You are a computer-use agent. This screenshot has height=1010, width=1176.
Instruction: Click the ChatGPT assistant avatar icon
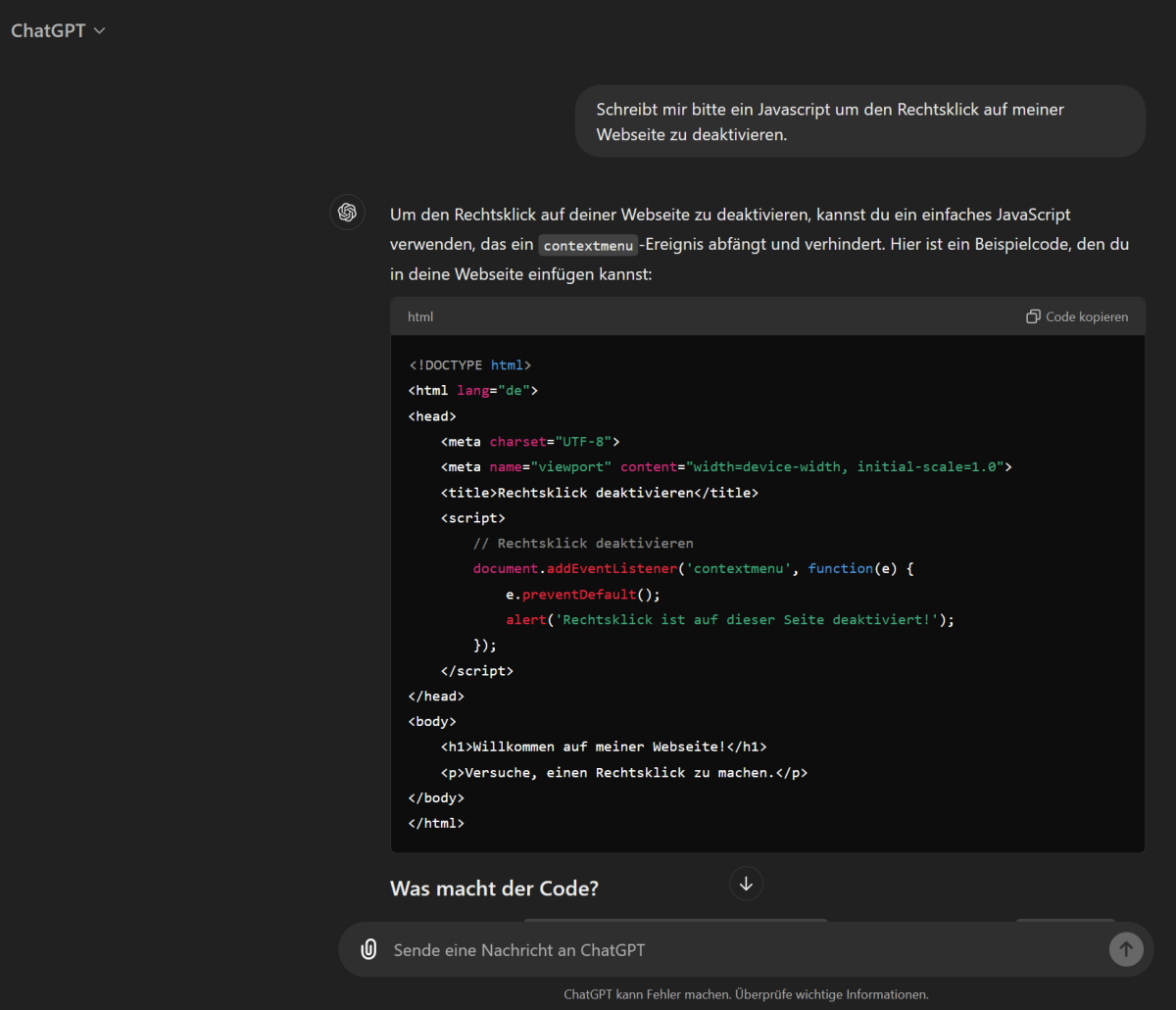(x=347, y=213)
